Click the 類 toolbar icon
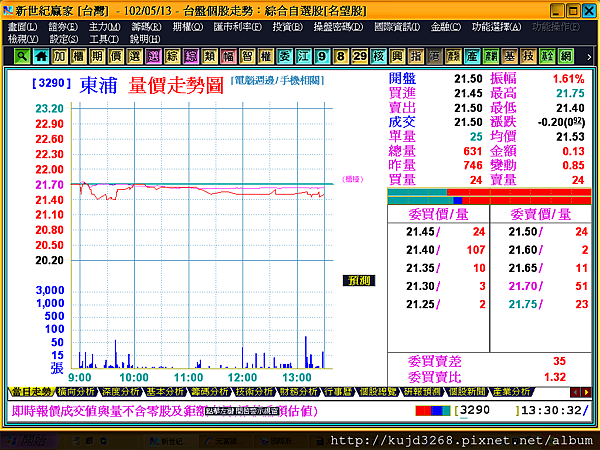Viewport: 600px width, 450px height. [210, 56]
